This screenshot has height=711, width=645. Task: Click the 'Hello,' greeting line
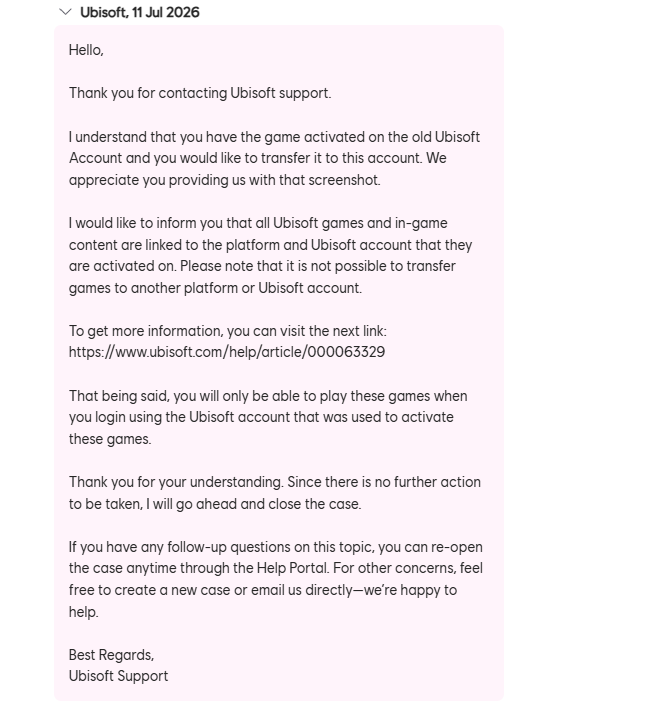[86, 50]
